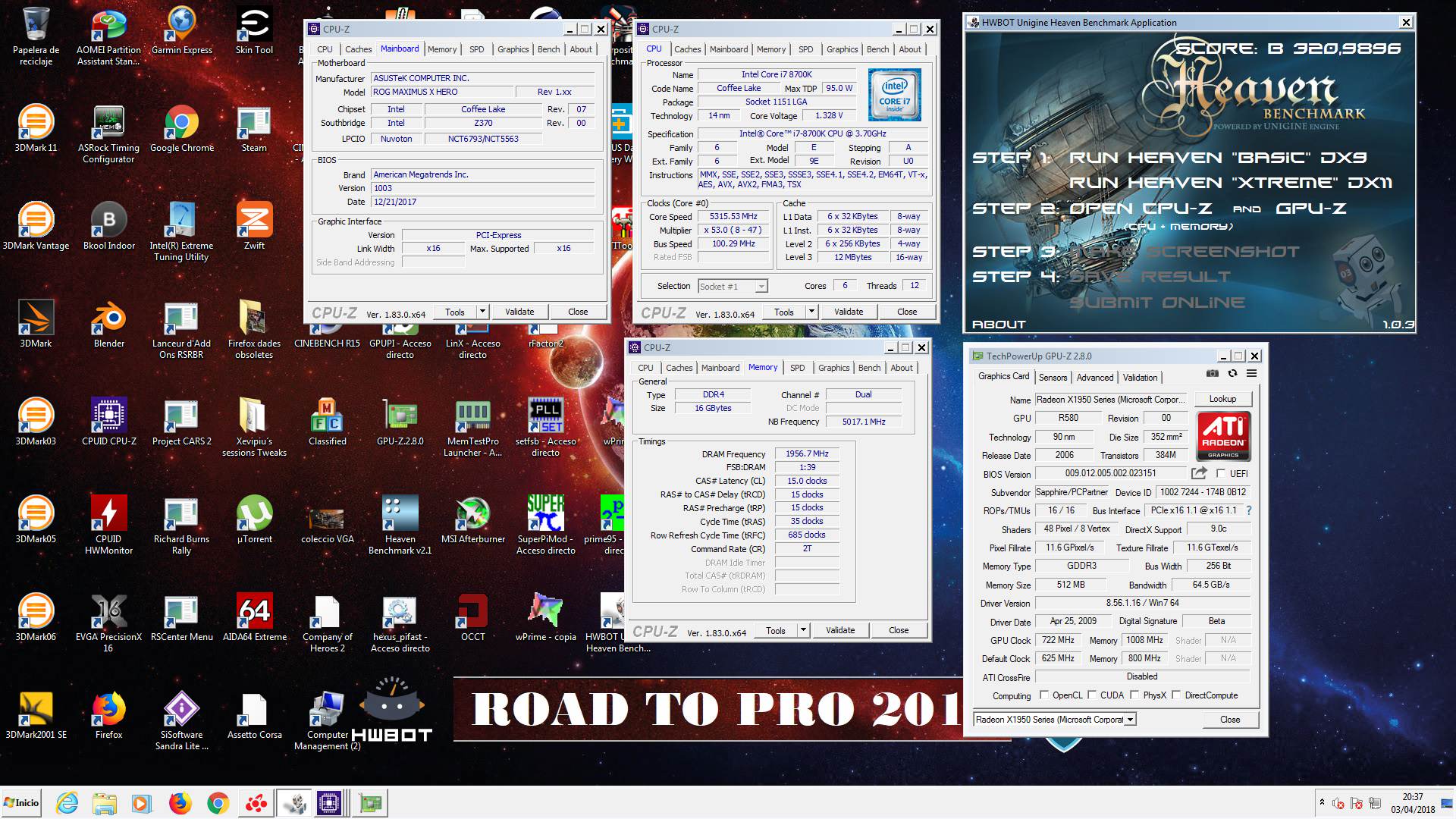Viewport: 1456px width, 819px height.
Task: Open the Skin Tool desktop shortcut
Action: 254,30
